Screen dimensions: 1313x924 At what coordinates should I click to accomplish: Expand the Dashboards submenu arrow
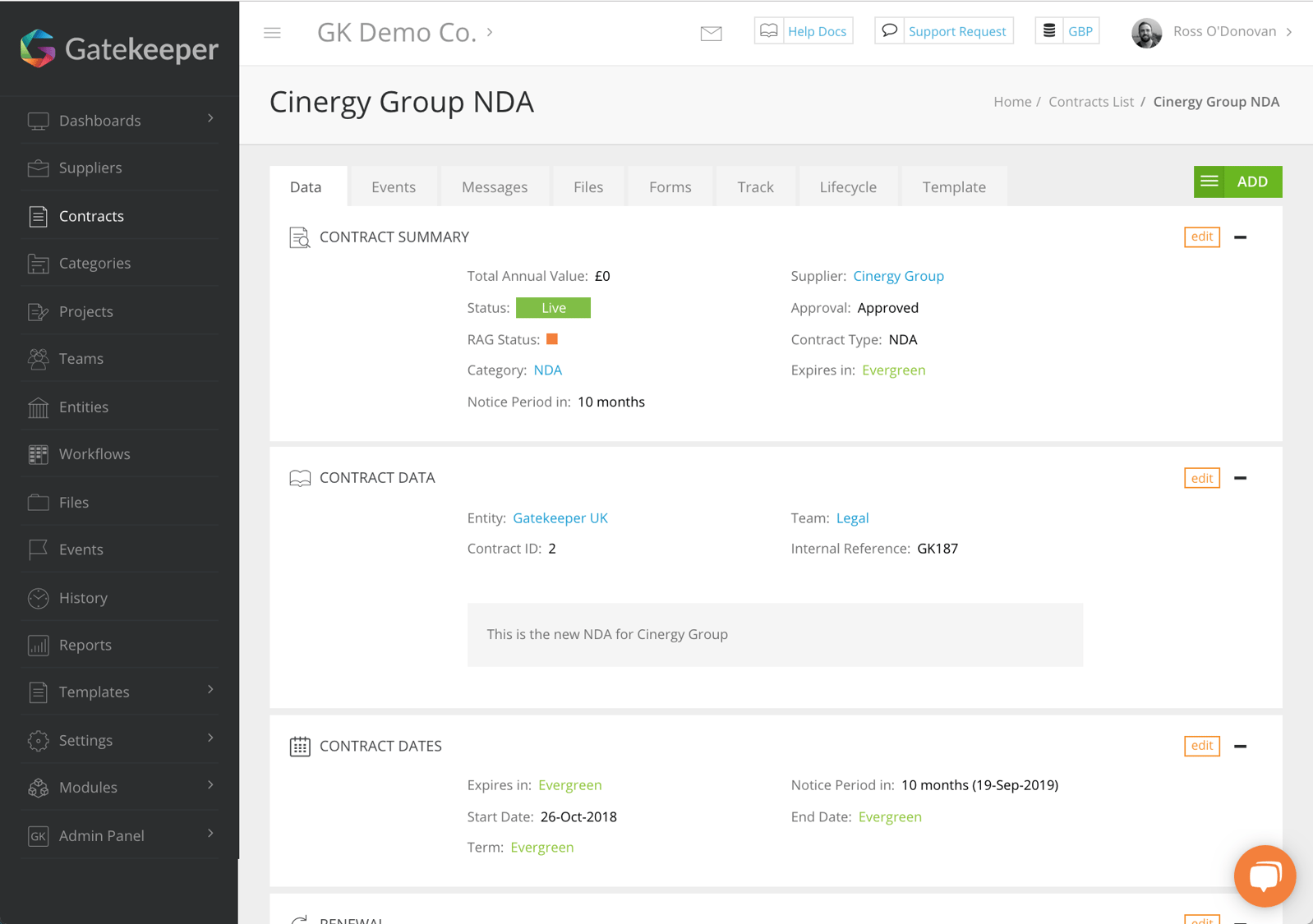pyautogui.click(x=210, y=119)
